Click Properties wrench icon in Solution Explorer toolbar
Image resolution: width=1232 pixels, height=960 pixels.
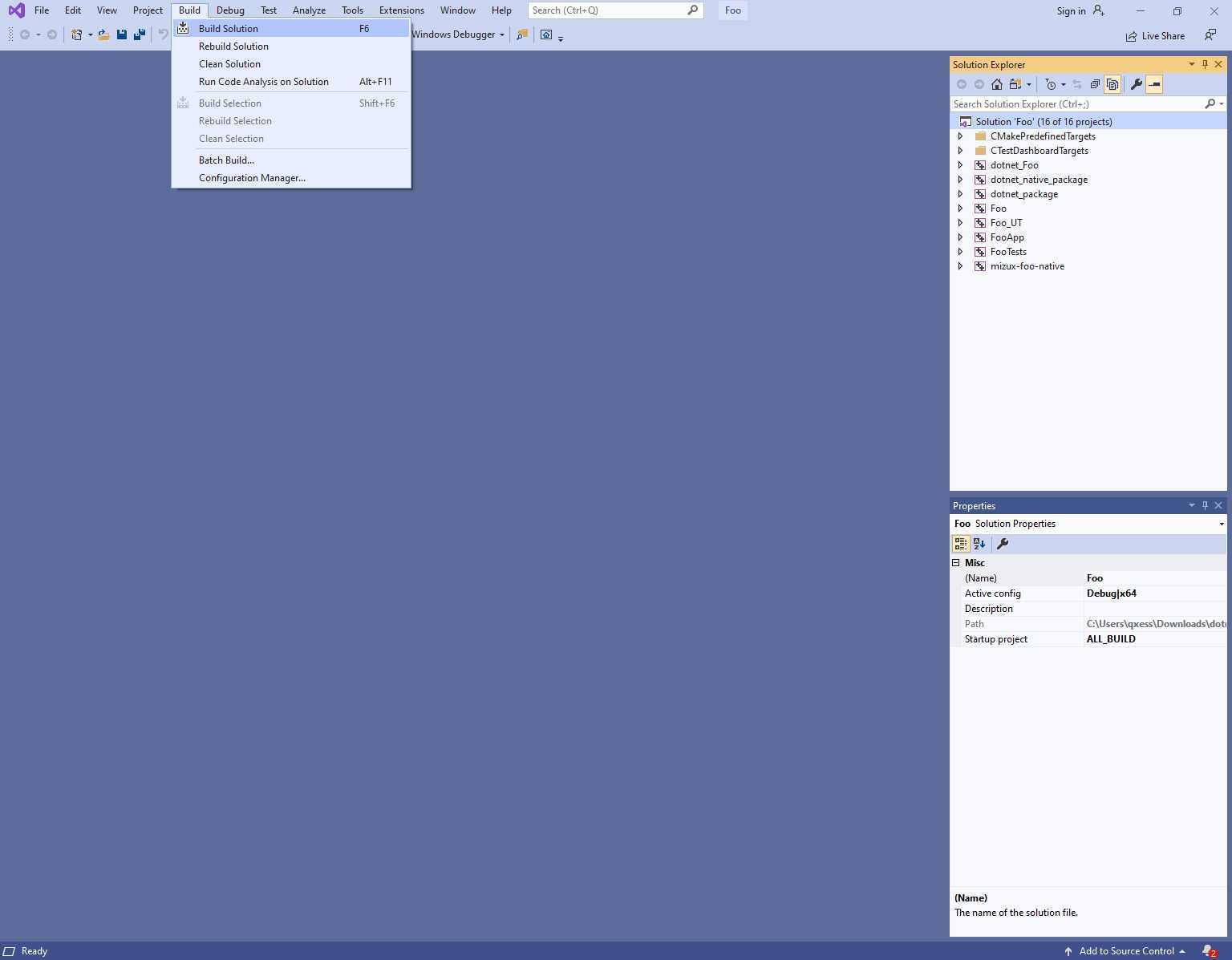(x=1137, y=84)
